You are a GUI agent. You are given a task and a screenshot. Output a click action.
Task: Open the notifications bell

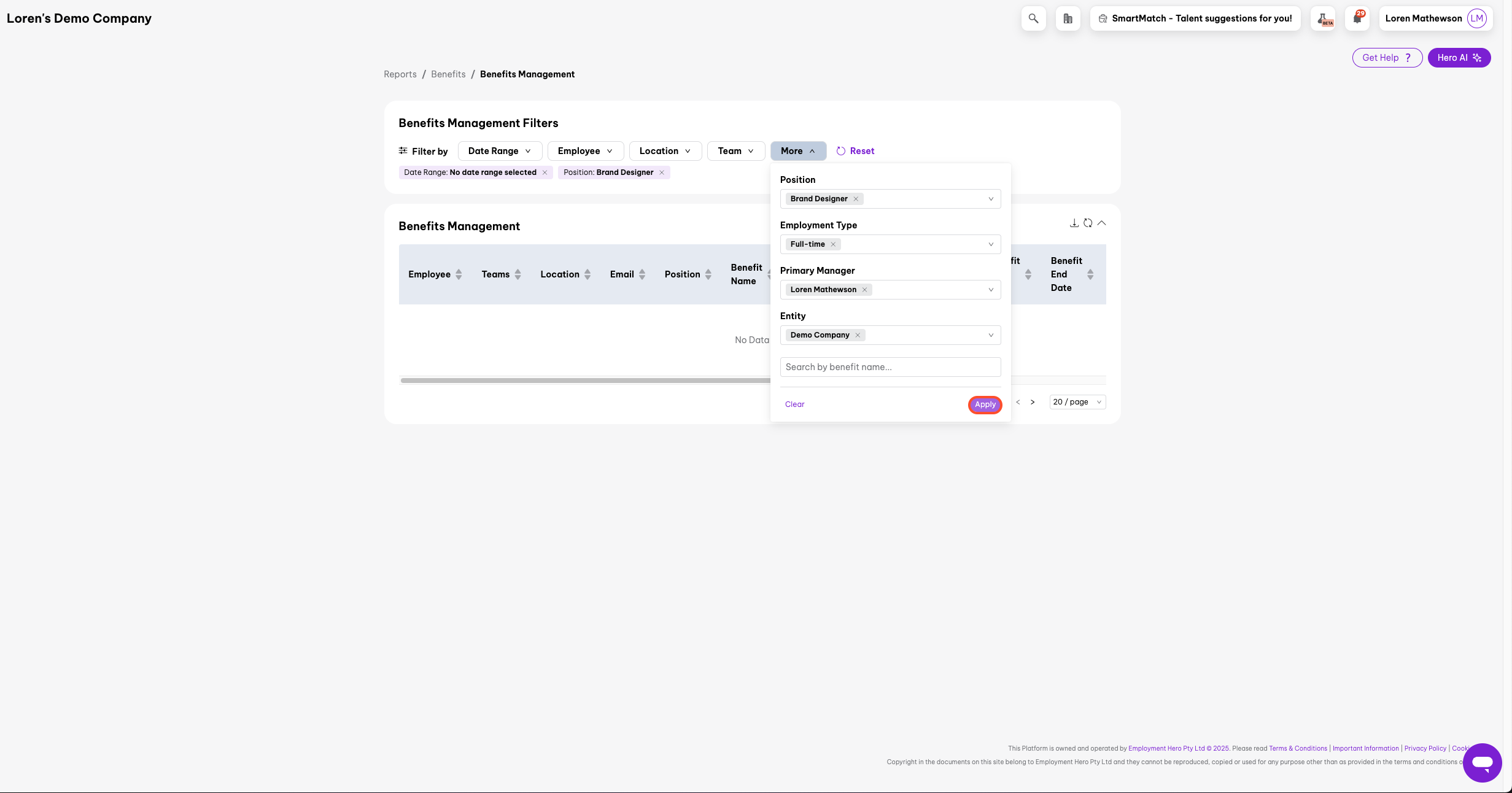1357,18
